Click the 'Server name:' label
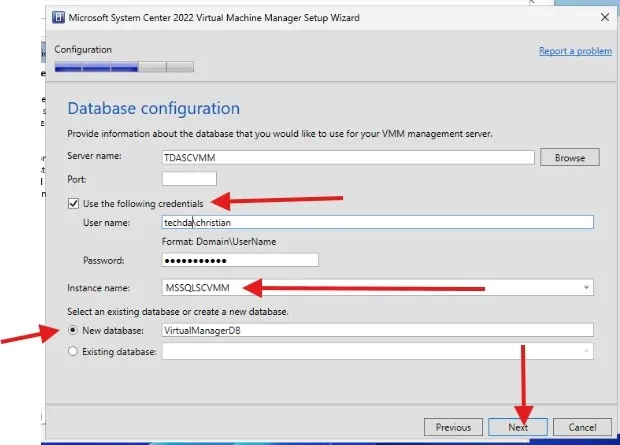Viewport: 620px width, 445px height. [x=95, y=156]
